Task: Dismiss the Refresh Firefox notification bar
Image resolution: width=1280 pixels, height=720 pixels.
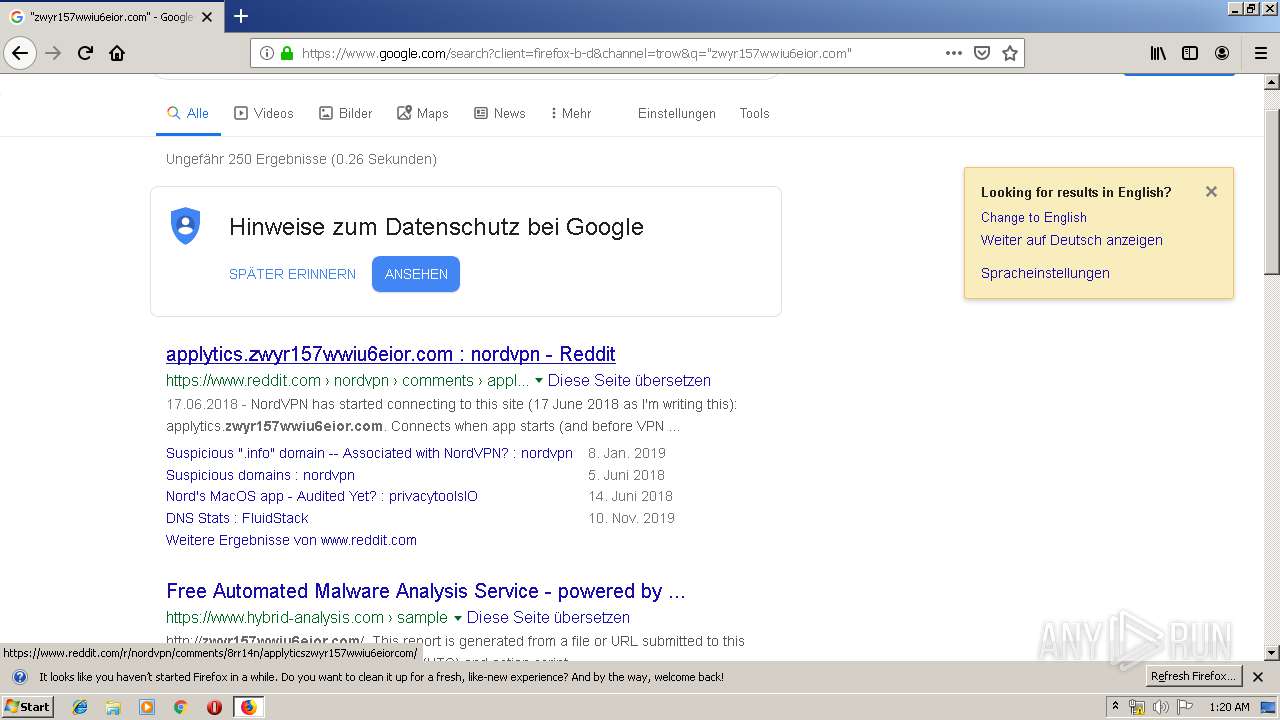Action: coord(1258,677)
